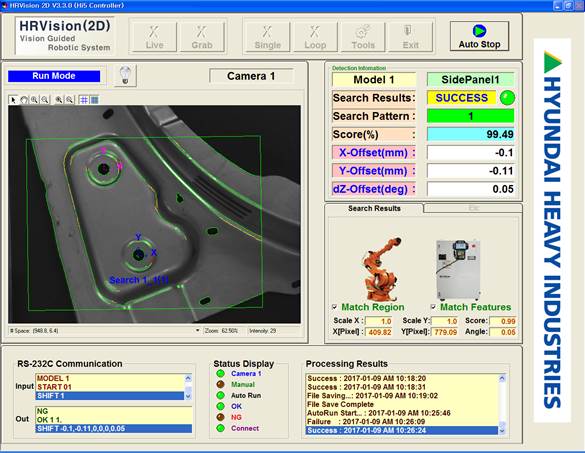Click the Angle 0.05 field

tap(503, 332)
